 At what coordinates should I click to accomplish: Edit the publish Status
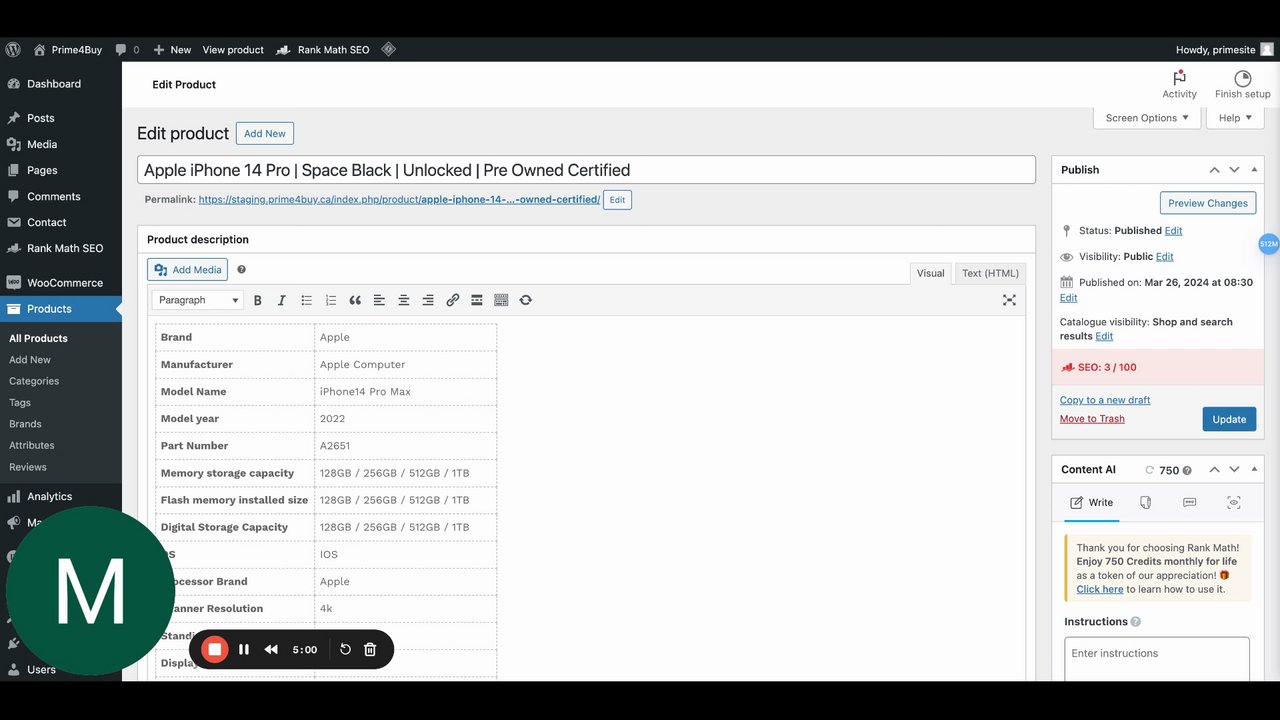coord(1173,231)
